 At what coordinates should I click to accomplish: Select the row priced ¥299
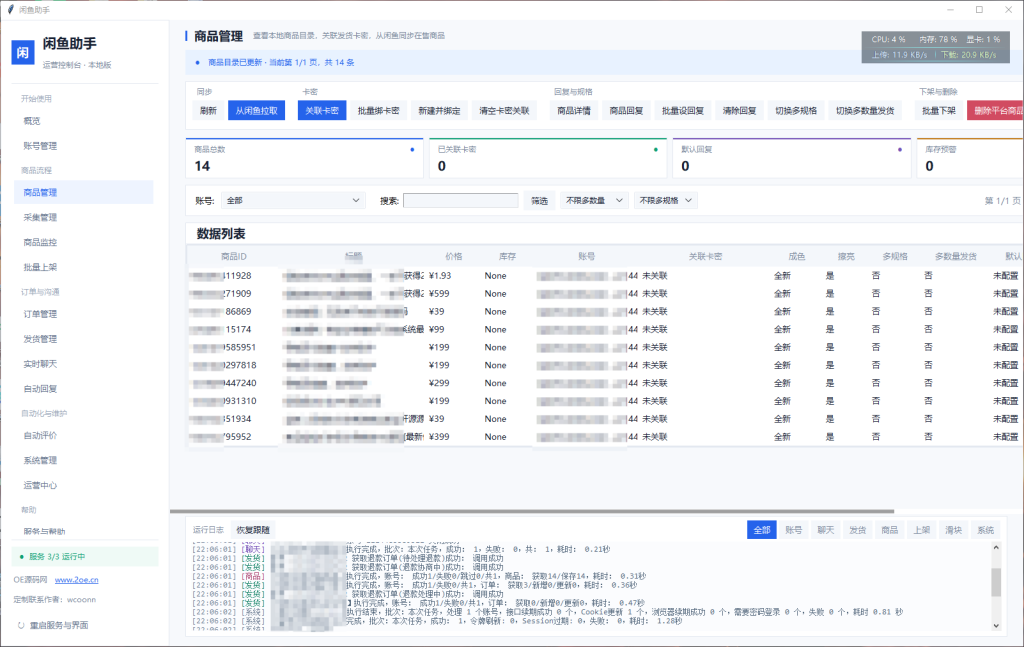(605, 383)
